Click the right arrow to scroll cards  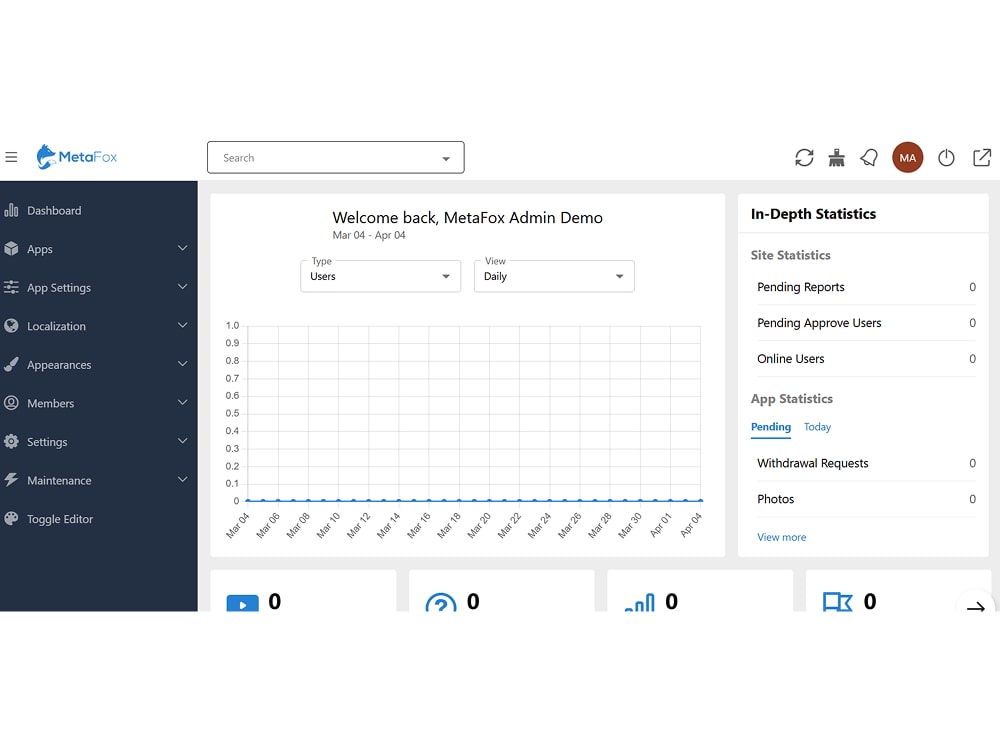pos(976,607)
